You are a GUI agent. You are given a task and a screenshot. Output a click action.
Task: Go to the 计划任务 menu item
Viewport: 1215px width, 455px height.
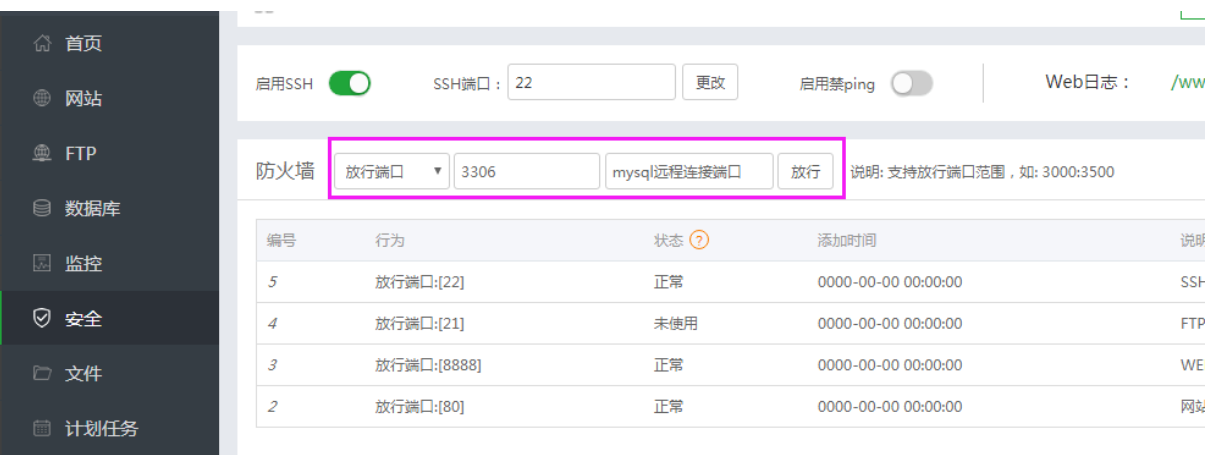tap(101, 429)
